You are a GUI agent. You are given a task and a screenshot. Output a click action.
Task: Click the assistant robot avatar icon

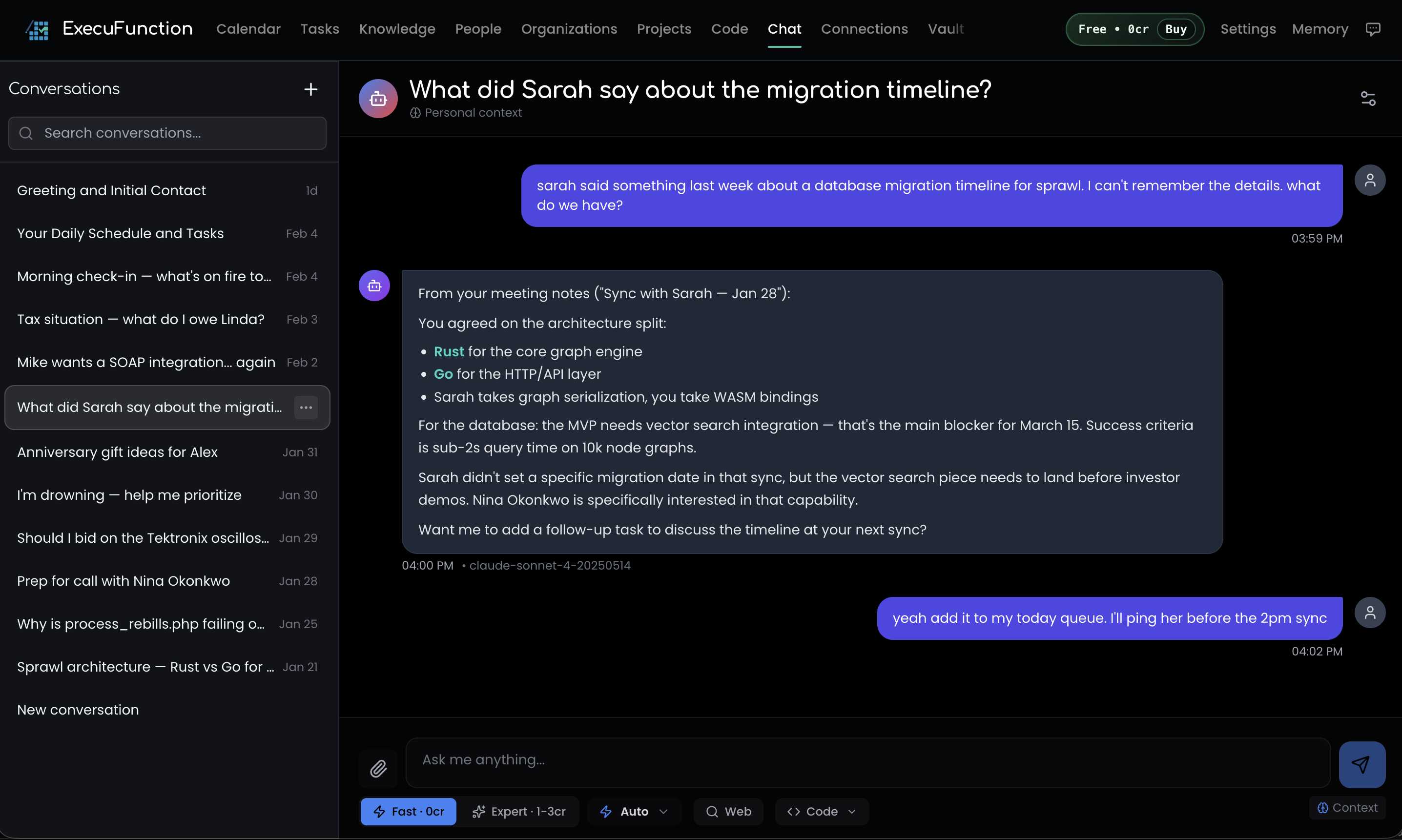click(374, 285)
